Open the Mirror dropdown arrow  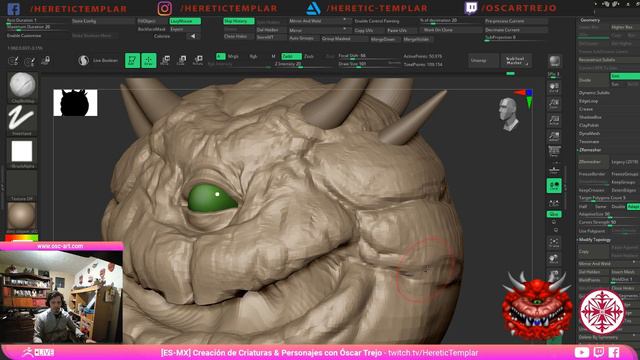[x=345, y=29]
